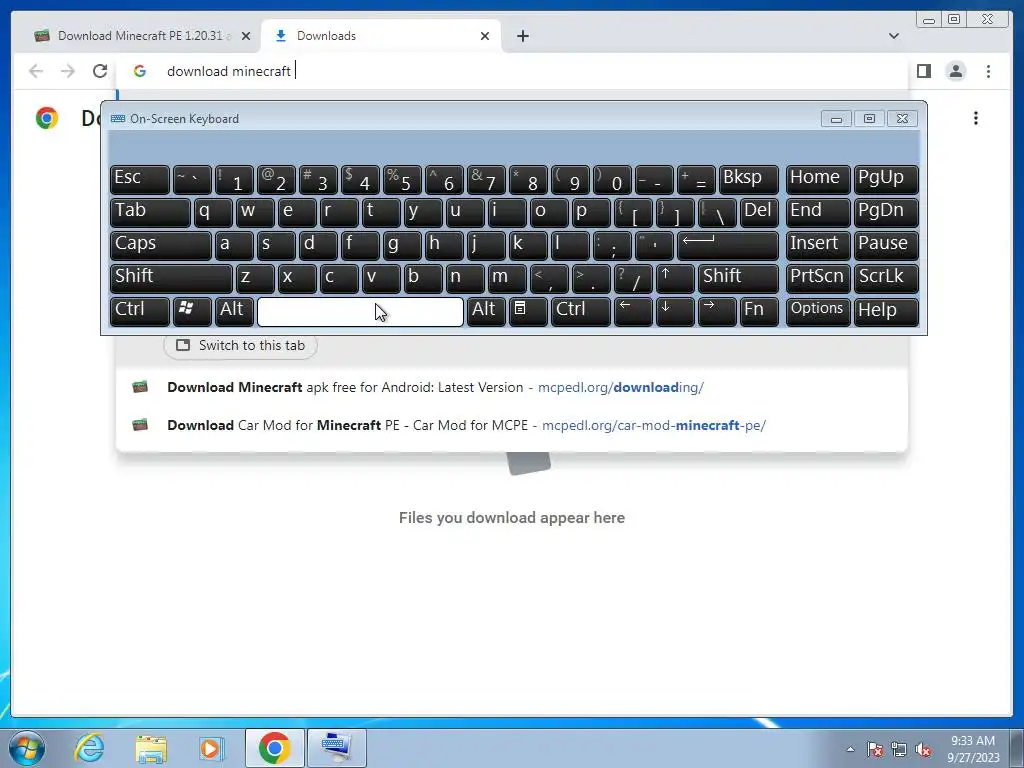The image size is (1024, 768).
Task: Open the Windows Start menu
Action: pos(26,748)
